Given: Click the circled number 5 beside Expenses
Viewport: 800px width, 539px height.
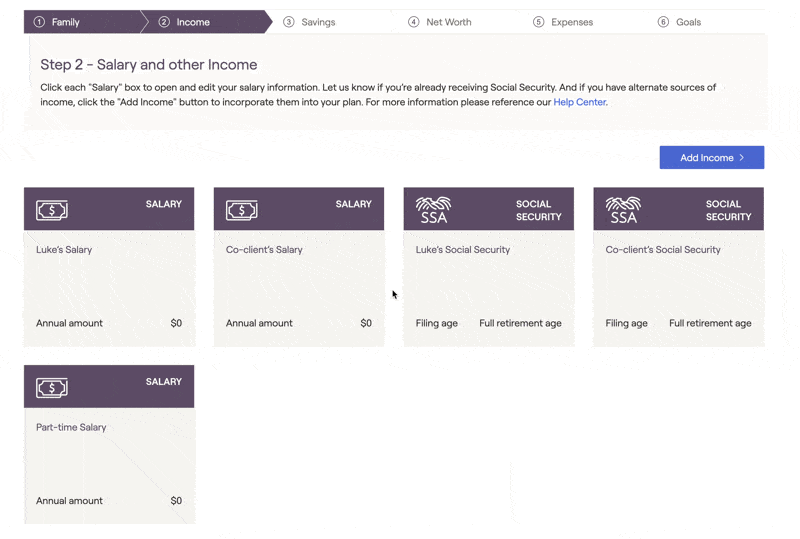Looking at the screenshot, I should click(x=538, y=22).
